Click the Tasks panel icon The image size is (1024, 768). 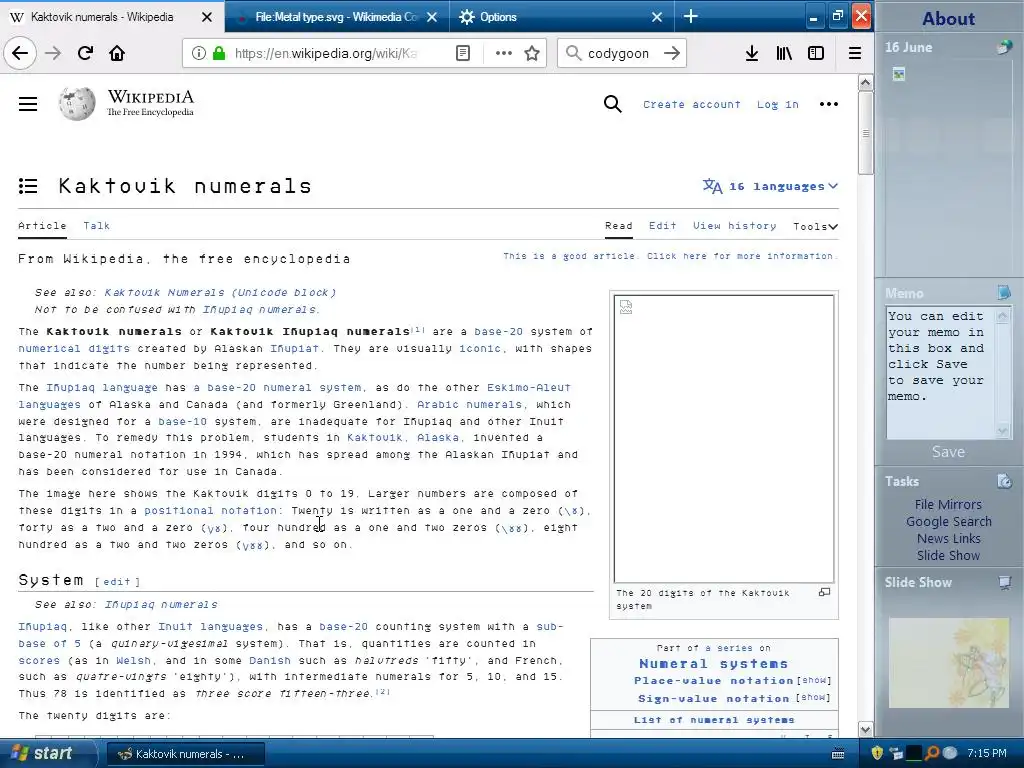click(1004, 481)
